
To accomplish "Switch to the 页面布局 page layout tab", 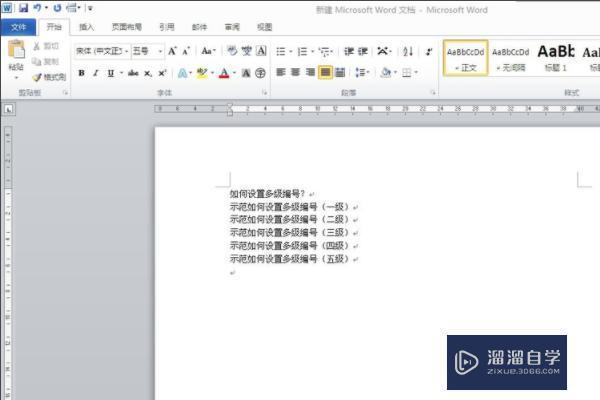I will pos(127,27).
